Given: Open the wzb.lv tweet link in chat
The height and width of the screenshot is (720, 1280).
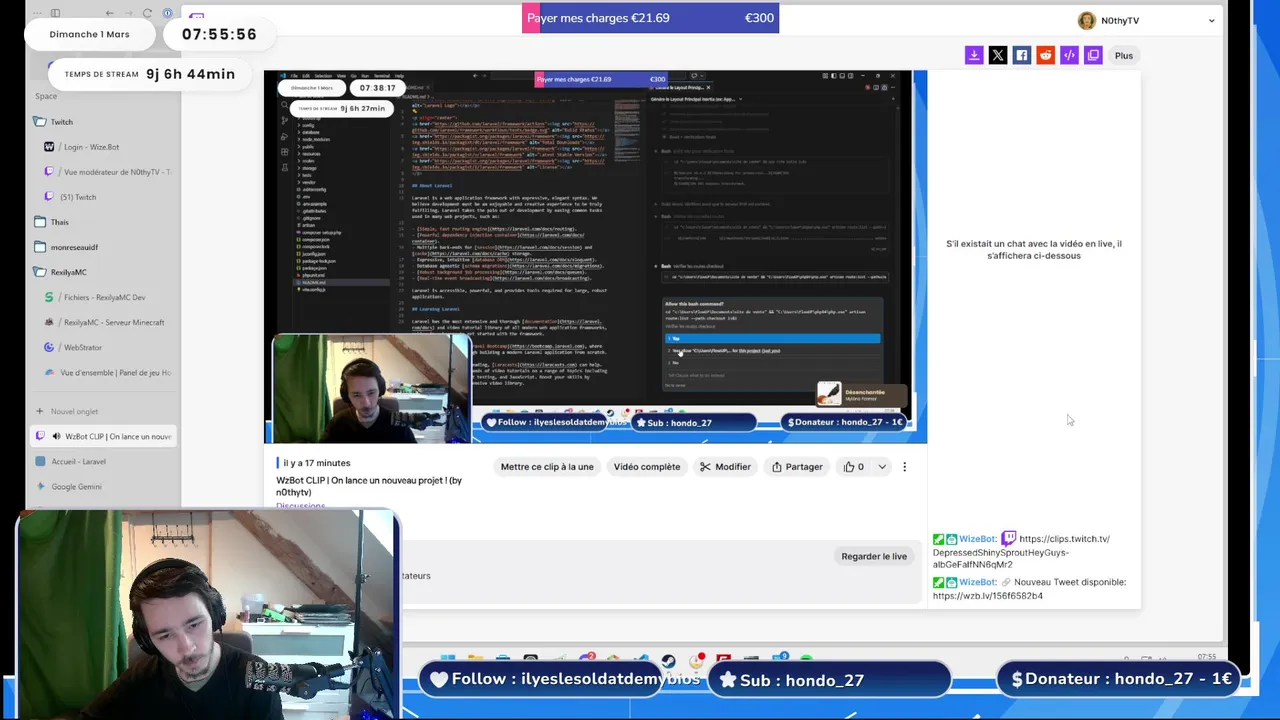Looking at the screenshot, I should point(988,596).
